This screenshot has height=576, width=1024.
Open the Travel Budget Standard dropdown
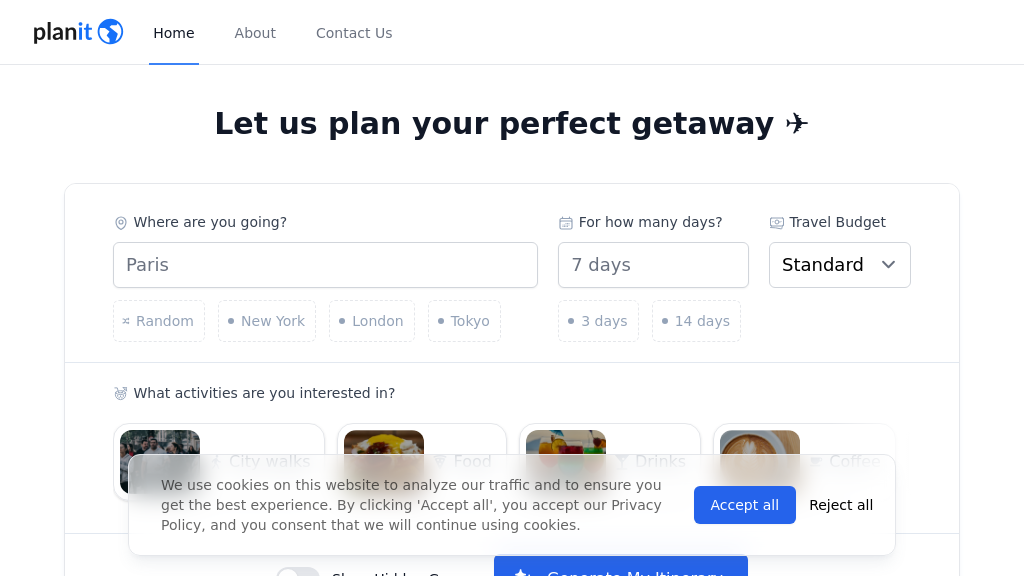tap(839, 265)
